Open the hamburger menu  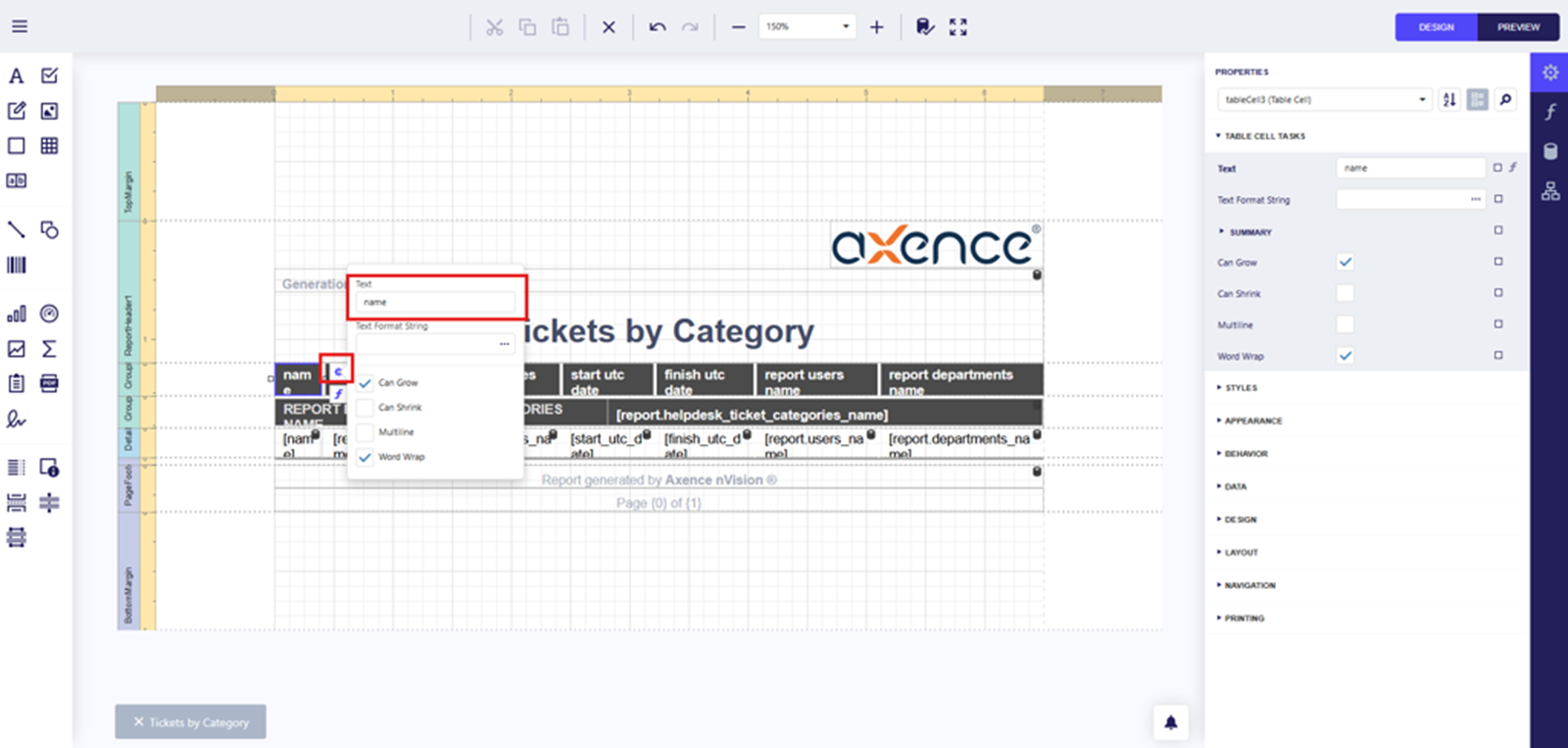(20, 26)
